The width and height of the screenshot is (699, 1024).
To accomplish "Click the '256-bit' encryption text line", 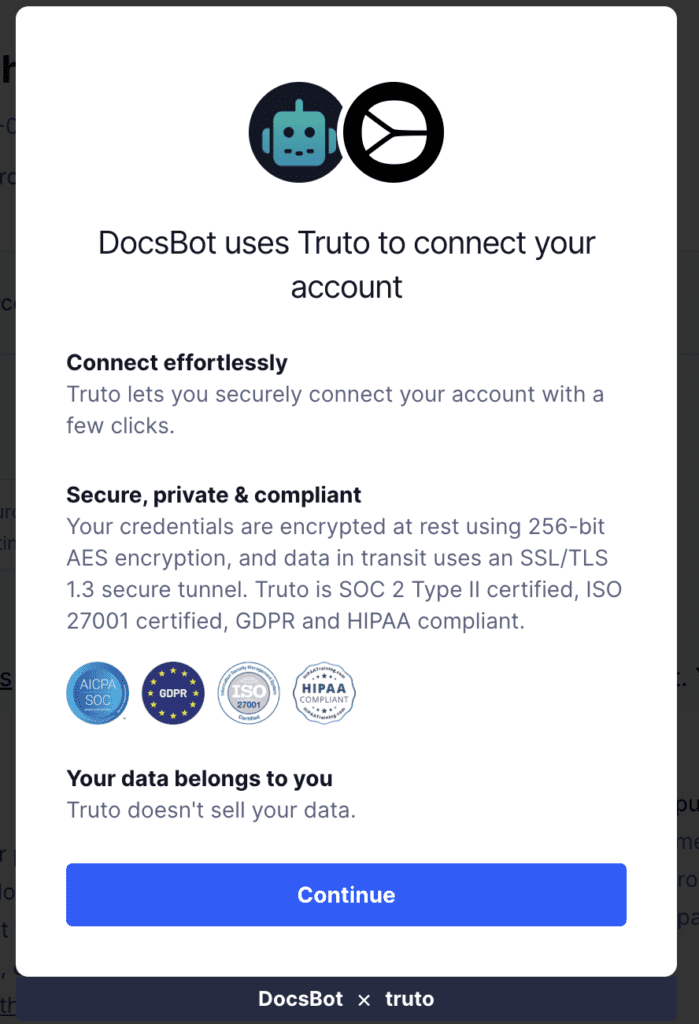I will tap(335, 526).
